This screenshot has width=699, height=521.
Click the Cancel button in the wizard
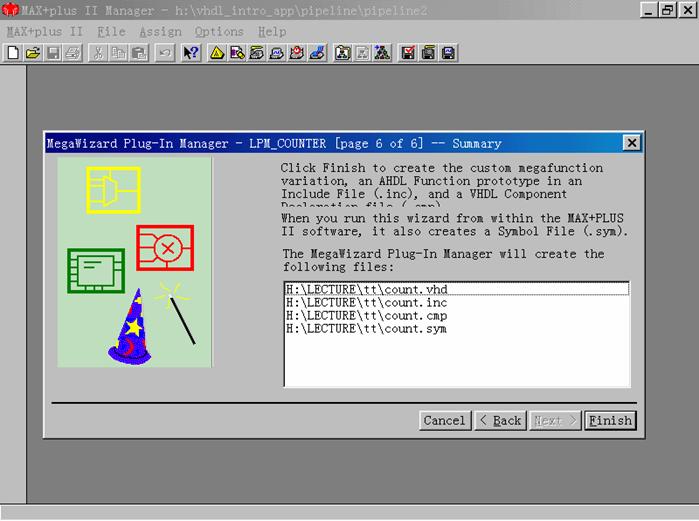point(445,420)
